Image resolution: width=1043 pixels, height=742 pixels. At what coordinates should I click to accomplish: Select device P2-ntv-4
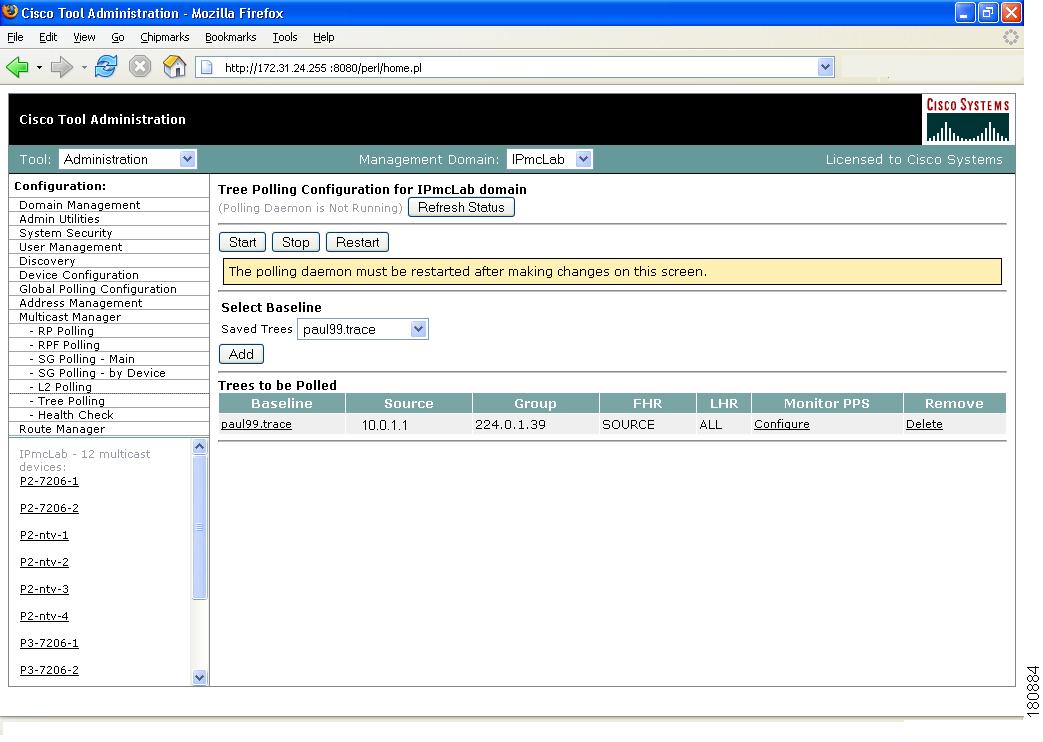pos(44,616)
